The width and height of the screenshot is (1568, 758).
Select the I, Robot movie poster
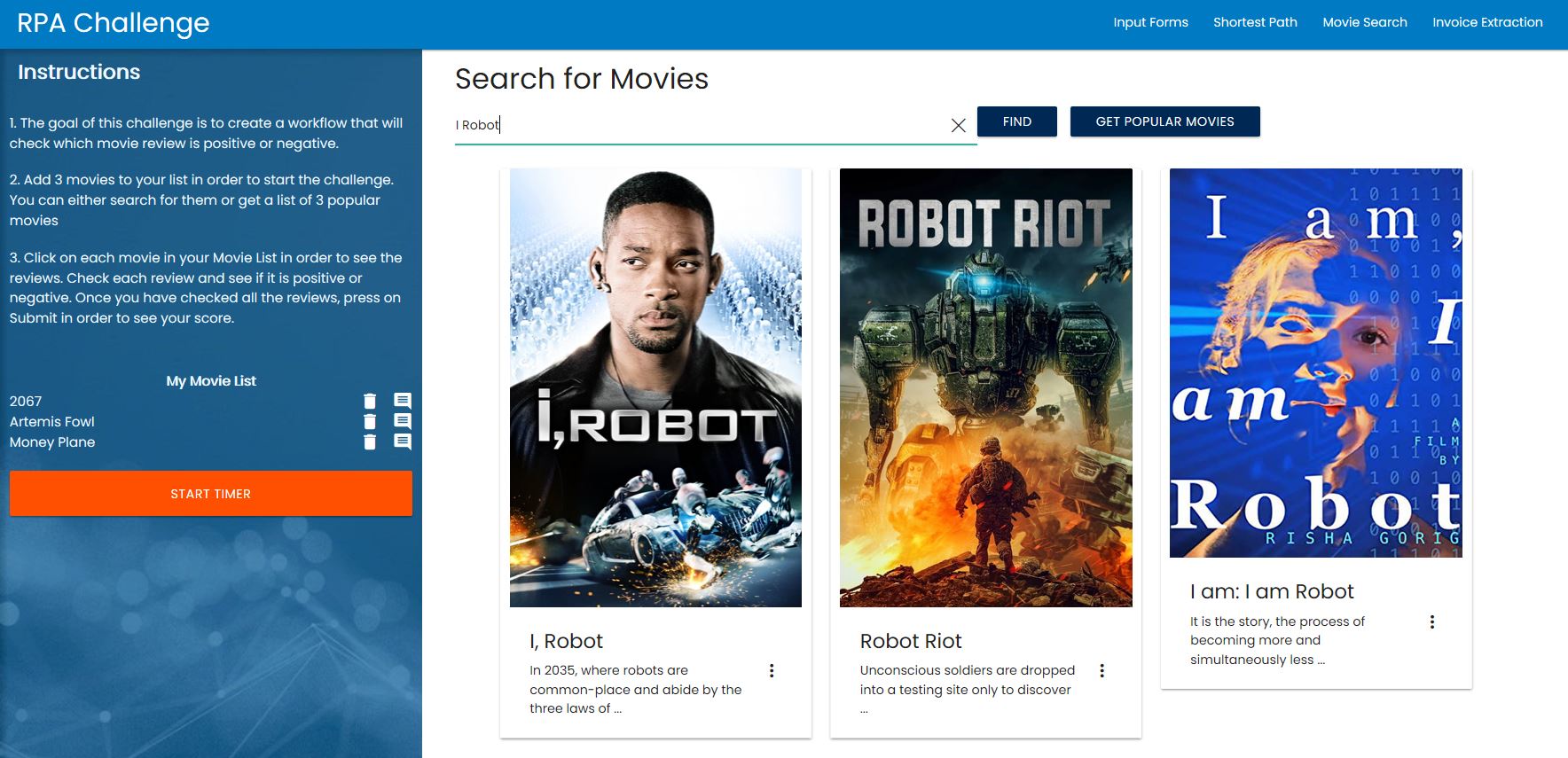click(655, 387)
